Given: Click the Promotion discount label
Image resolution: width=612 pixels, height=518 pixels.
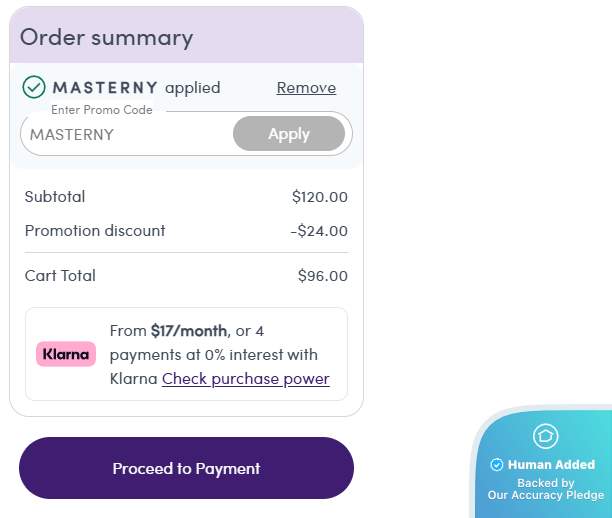Looking at the screenshot, I should pos(95,231).
